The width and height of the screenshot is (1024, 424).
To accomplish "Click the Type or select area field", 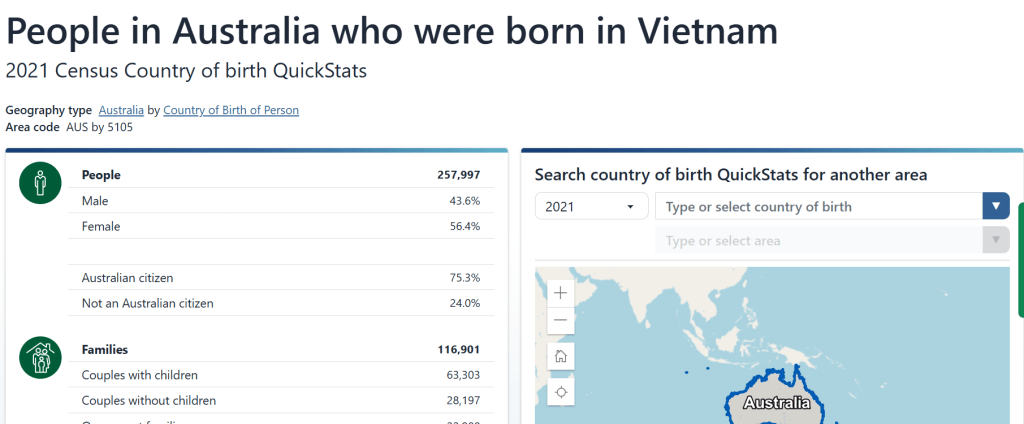I will pos(819,240).
